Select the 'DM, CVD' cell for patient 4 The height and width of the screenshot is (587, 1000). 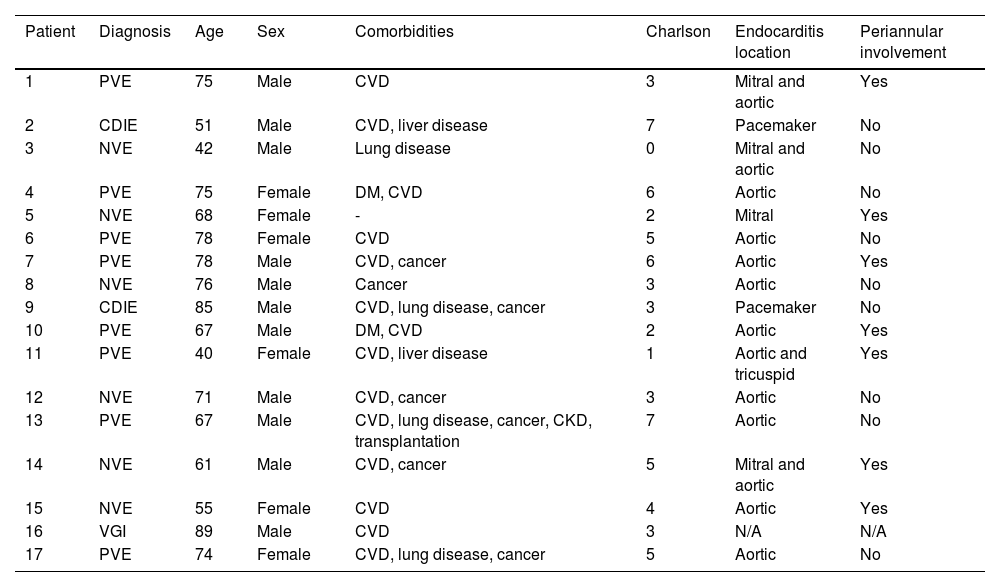coord(388,192)
